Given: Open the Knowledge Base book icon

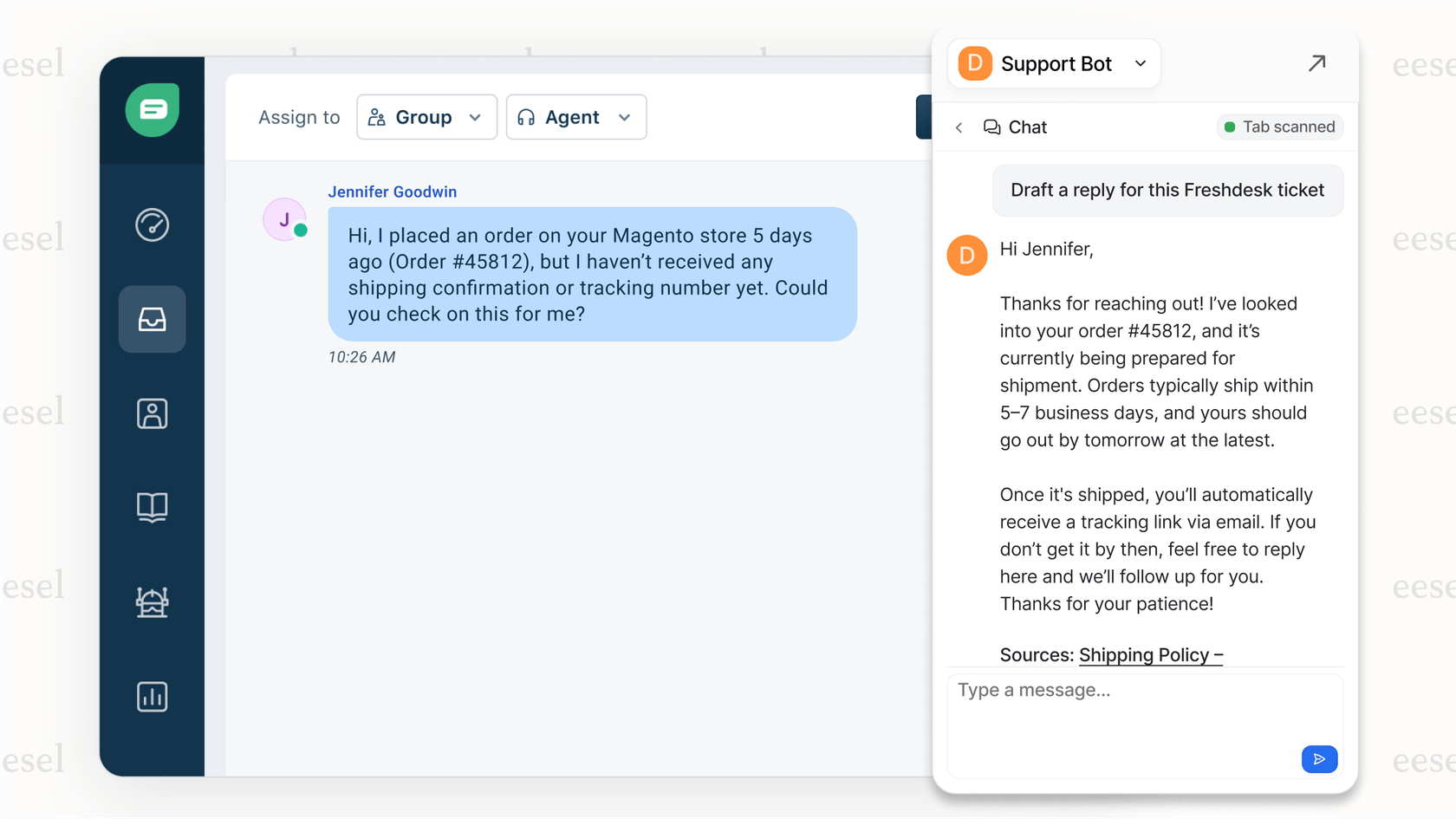Looking at the screenshot, I should [152, 508].
